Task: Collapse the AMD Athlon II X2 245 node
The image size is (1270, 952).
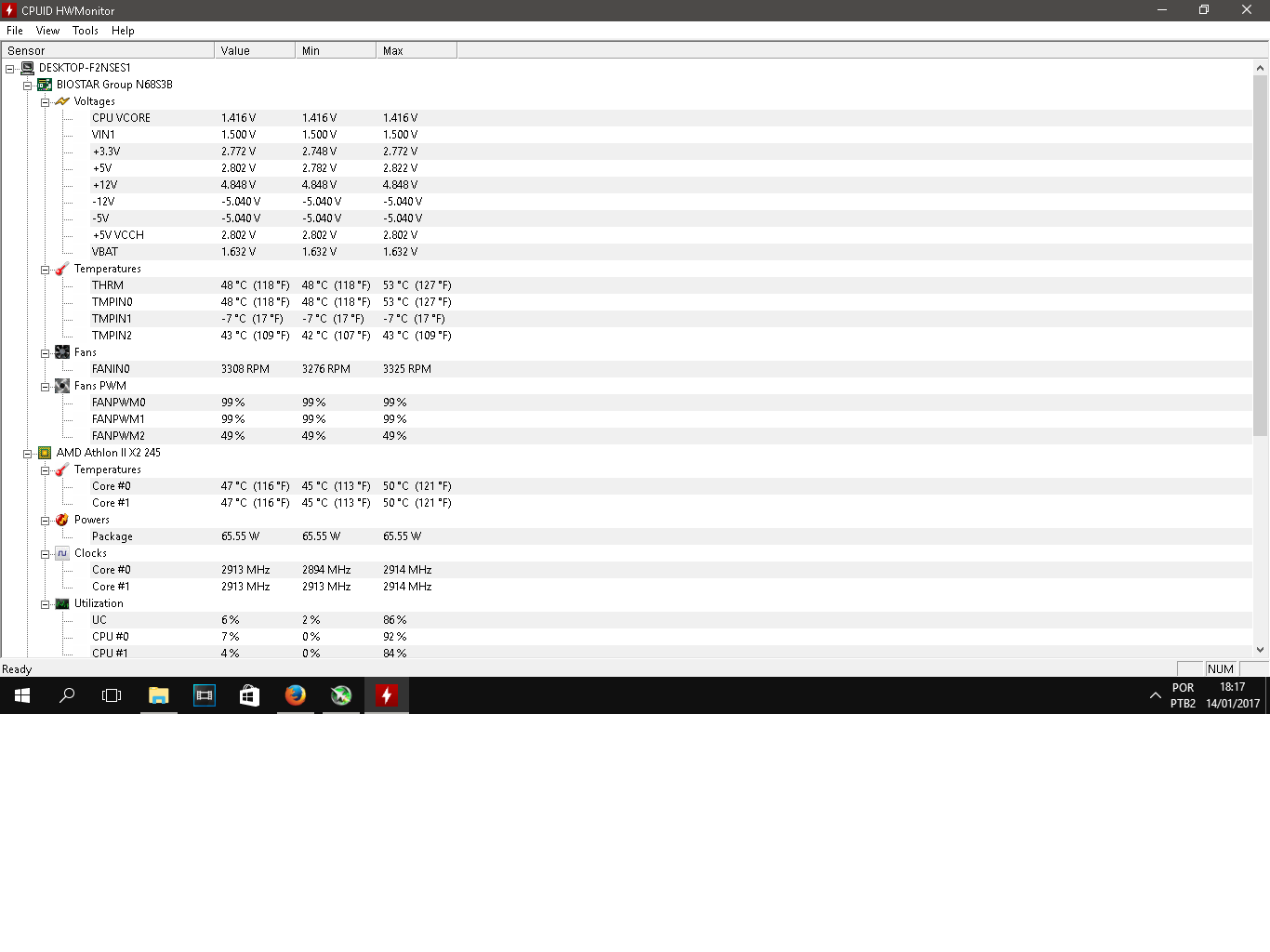Action: point(27,454)
